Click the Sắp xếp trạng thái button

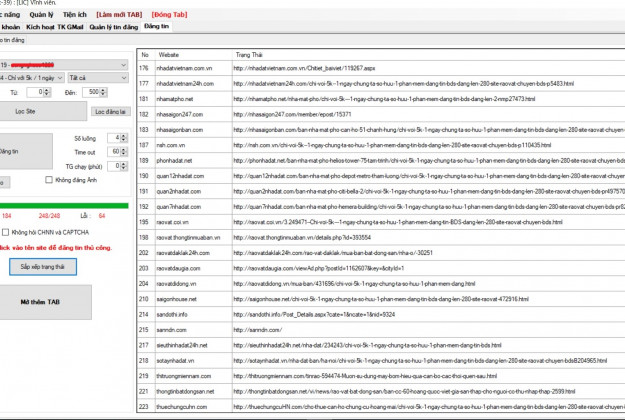[x=43, y=267]
